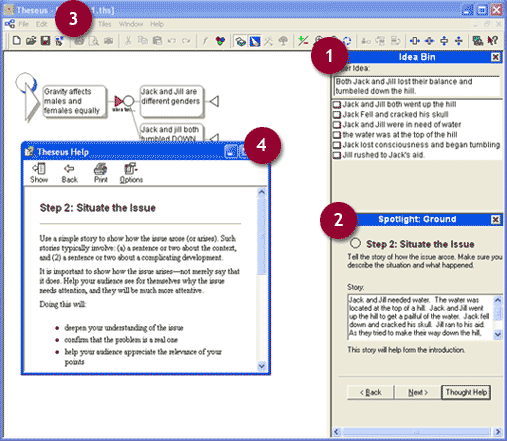The width and height of the screenshot is (507, 441).
Task: Click horizontal scrollbar left arrow in side panel
Action: pos(337,432)
